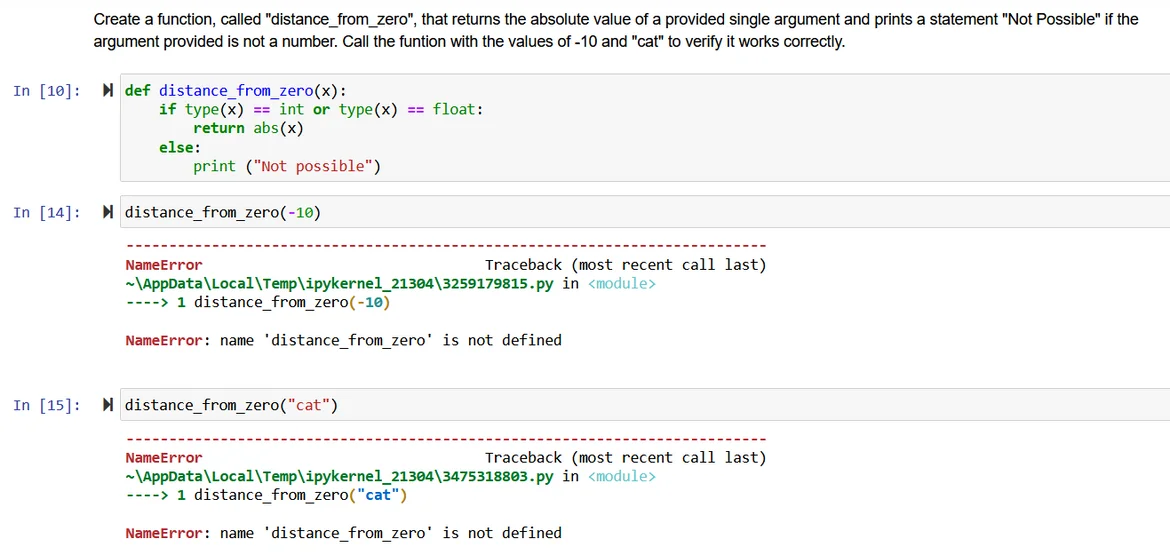The height and width of the screenshot is (553, 1170).
Task: Click the def distance_from_zero(x) line
Action: (236, 91)
